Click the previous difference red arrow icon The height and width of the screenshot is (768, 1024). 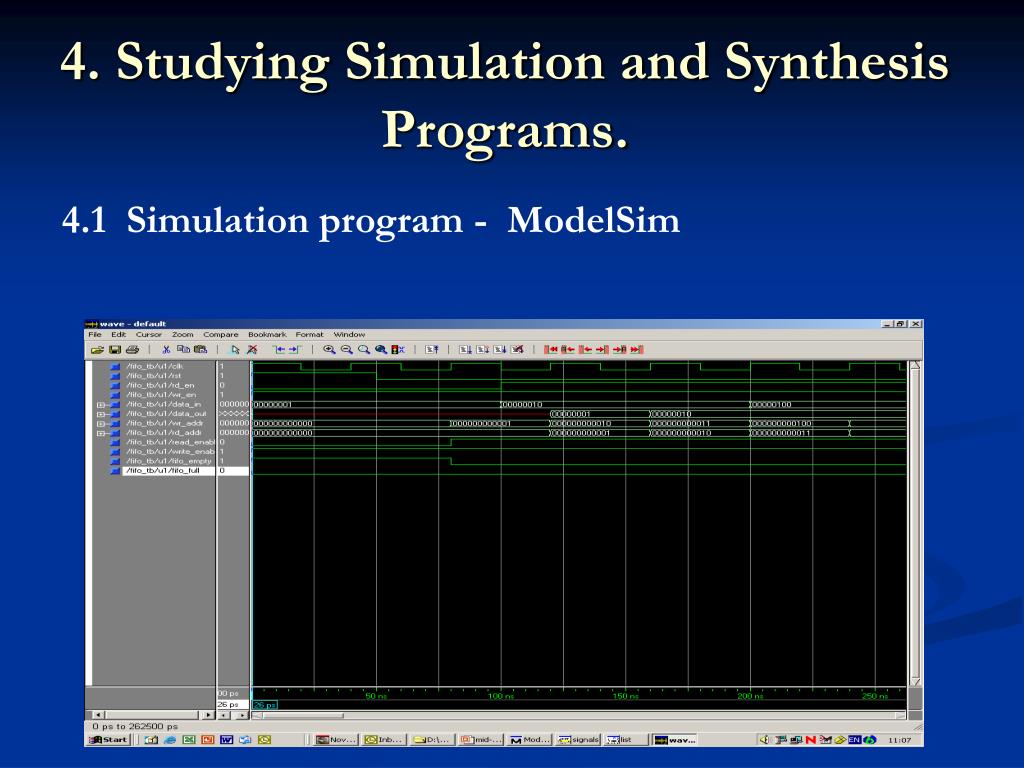tap(586, 349)
